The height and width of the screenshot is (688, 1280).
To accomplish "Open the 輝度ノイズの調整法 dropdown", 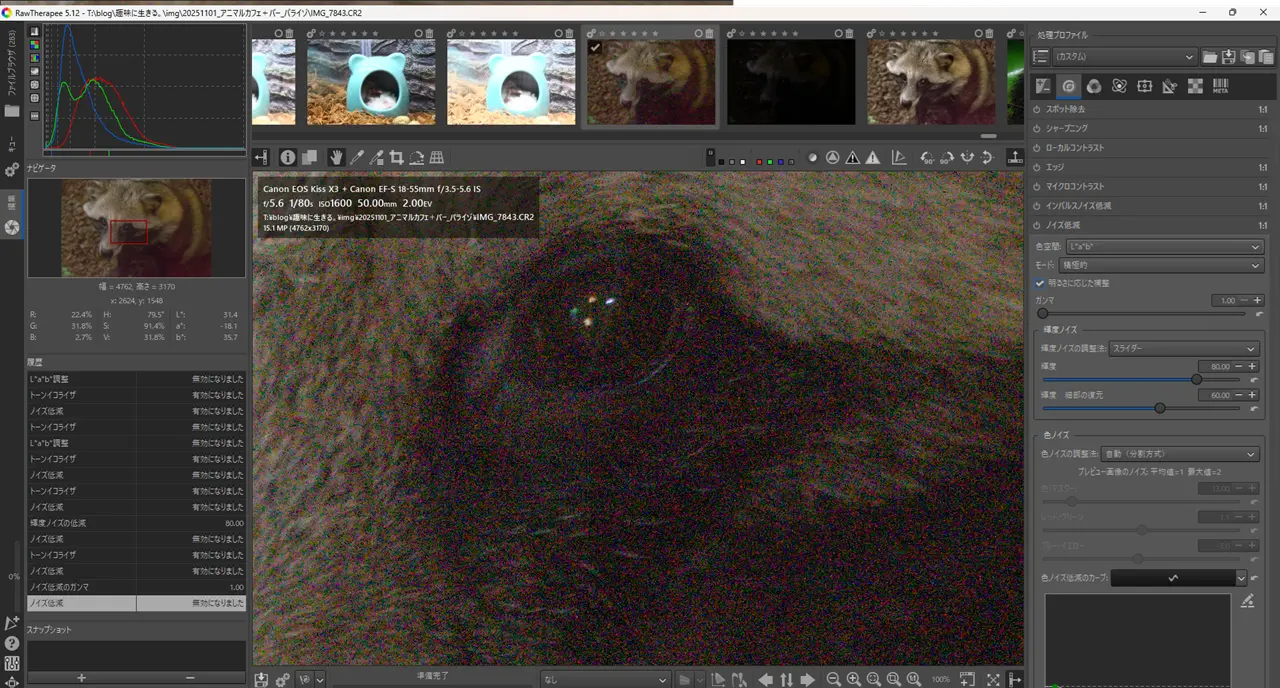I will point(1184,348).
